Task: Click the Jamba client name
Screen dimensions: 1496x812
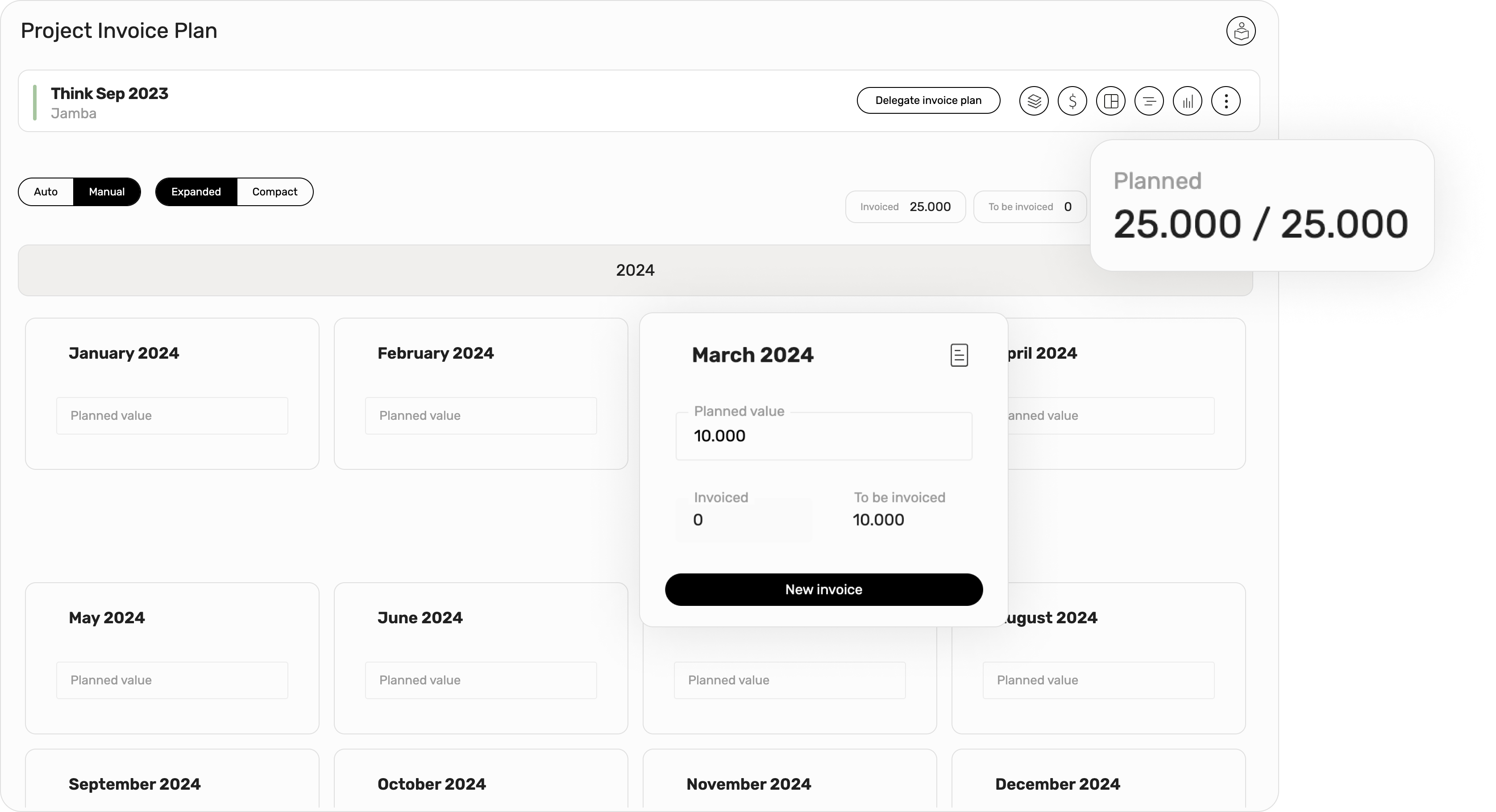Action: click(x=73, y=114)
